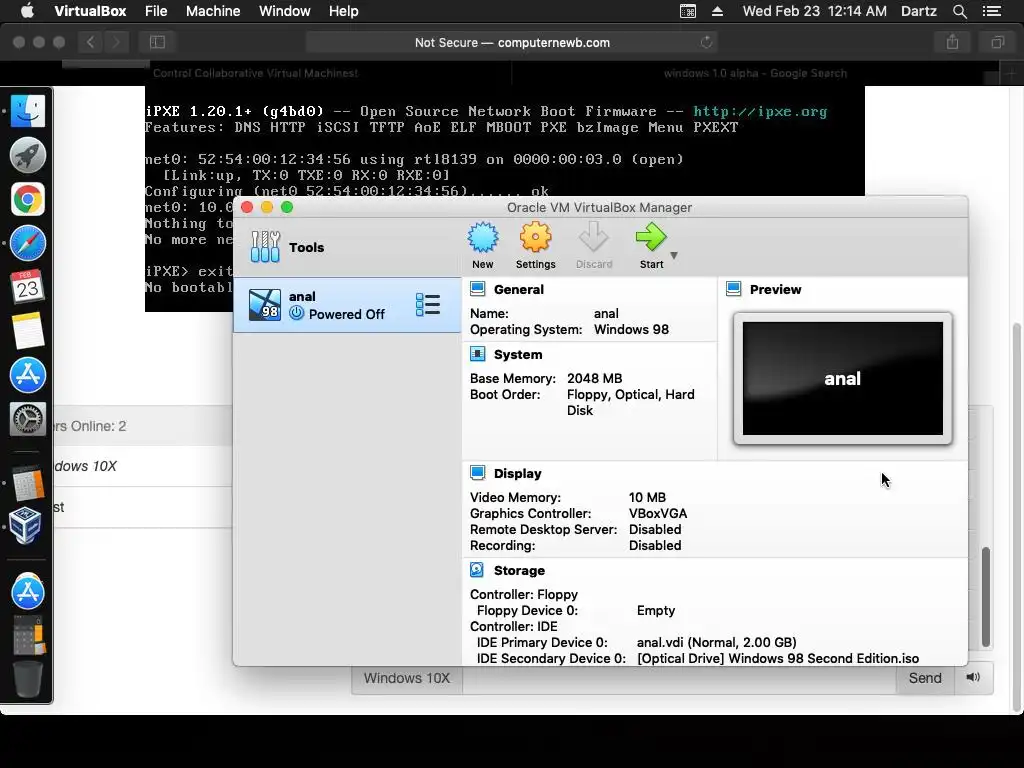The image size is (1024, 768).
Task: Click the chat message input field
Action: point(679,678)
